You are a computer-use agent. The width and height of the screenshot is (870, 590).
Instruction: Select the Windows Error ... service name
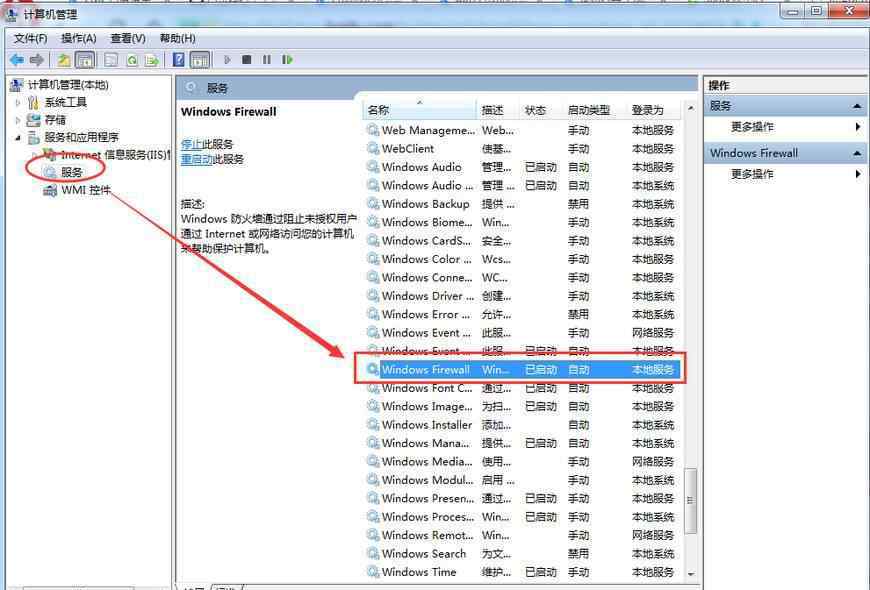(x=426, y=314)
